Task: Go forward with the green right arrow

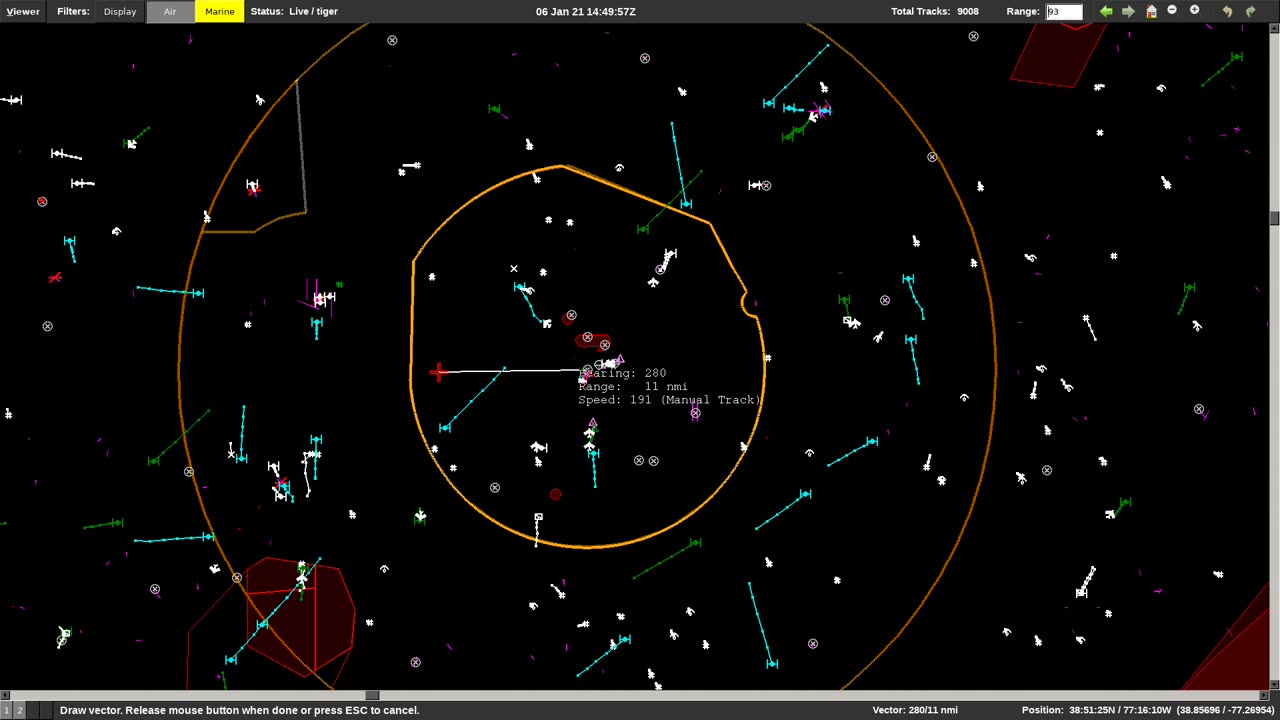Action: click(1128, 11)
